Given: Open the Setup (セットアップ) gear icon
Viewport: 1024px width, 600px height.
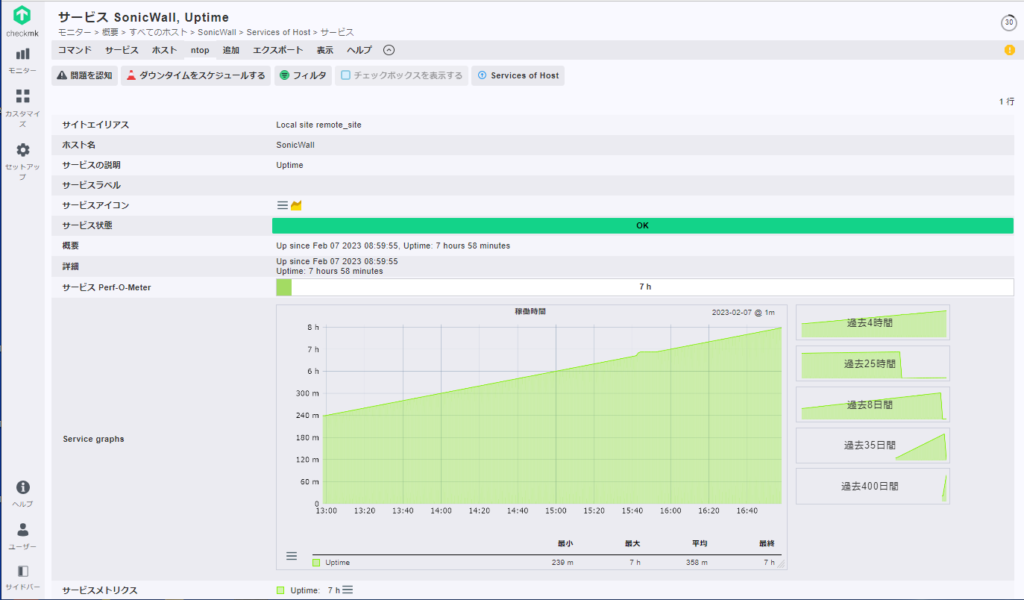Looking at the screenshot, I should tap(22, 150).
